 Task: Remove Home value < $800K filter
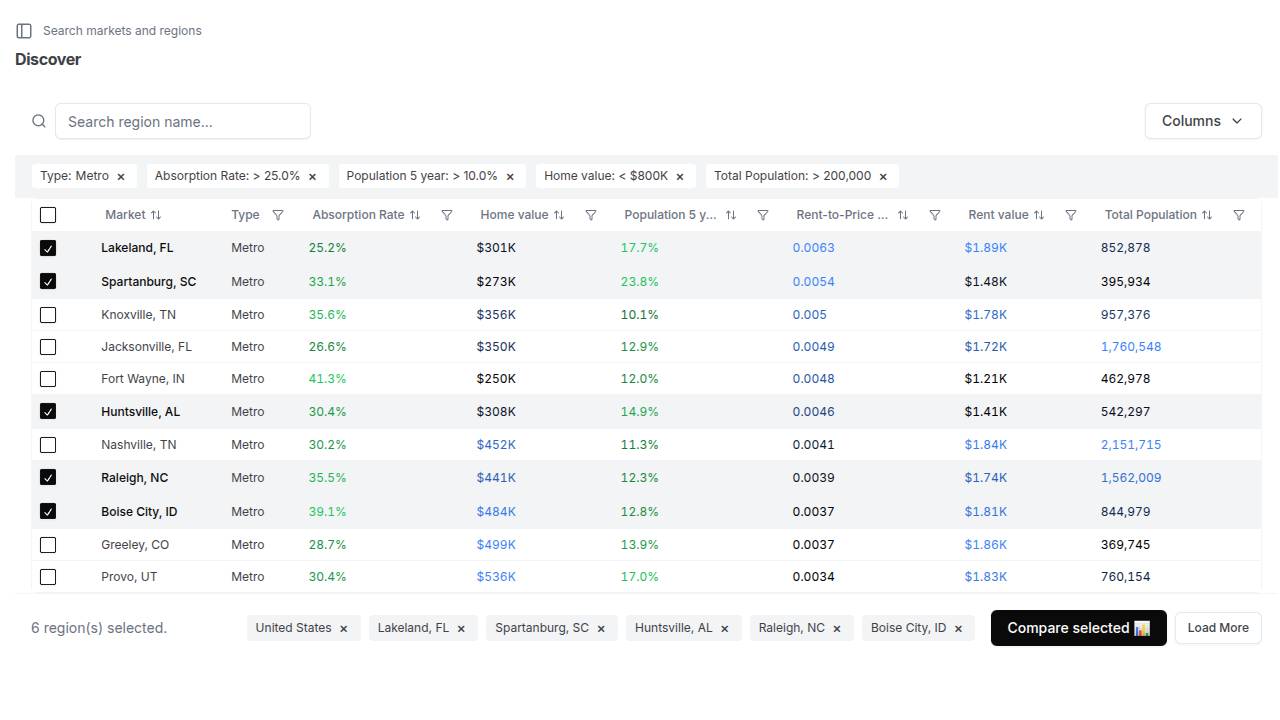point(680,177)
